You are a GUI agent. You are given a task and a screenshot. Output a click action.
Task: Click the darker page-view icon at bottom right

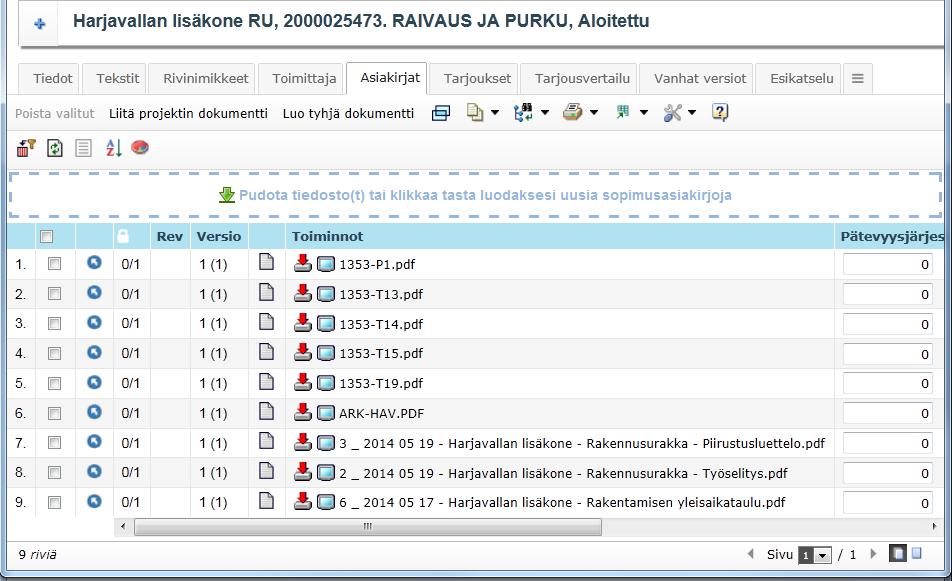pyautogui.click(x=897, y=554)
